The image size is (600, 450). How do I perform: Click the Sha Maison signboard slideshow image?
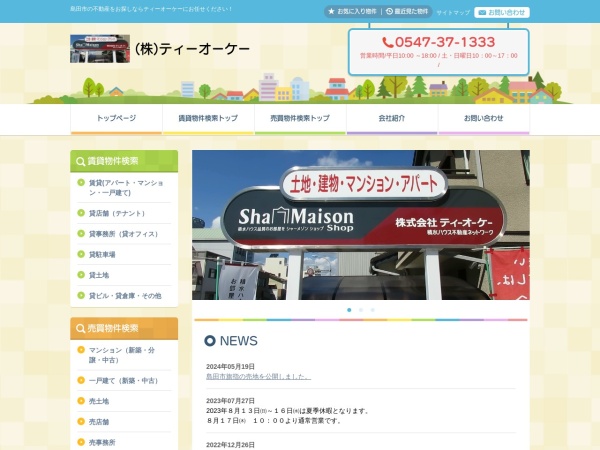tap(361, 225)
